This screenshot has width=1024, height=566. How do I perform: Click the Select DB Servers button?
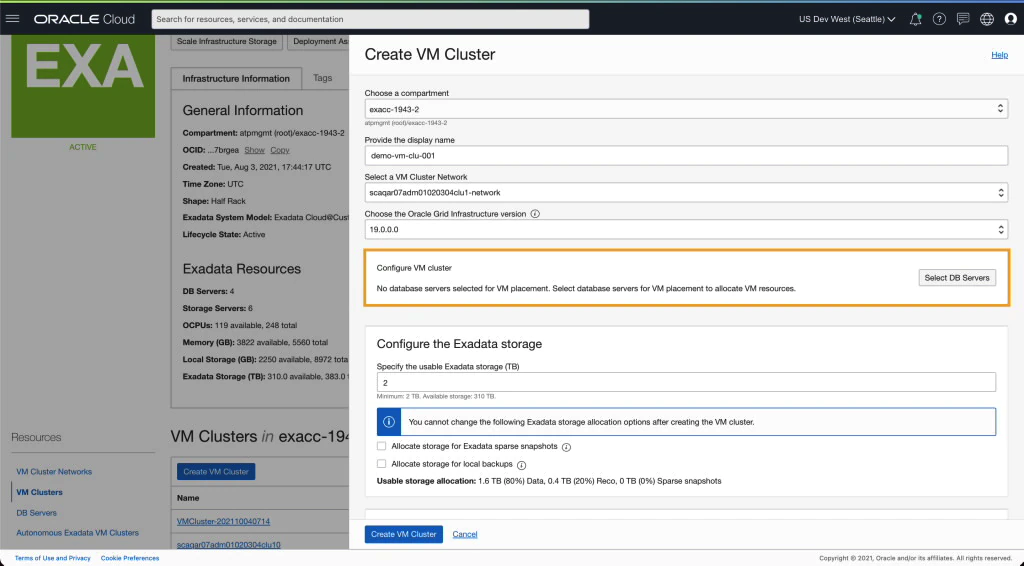pos(957,277)
